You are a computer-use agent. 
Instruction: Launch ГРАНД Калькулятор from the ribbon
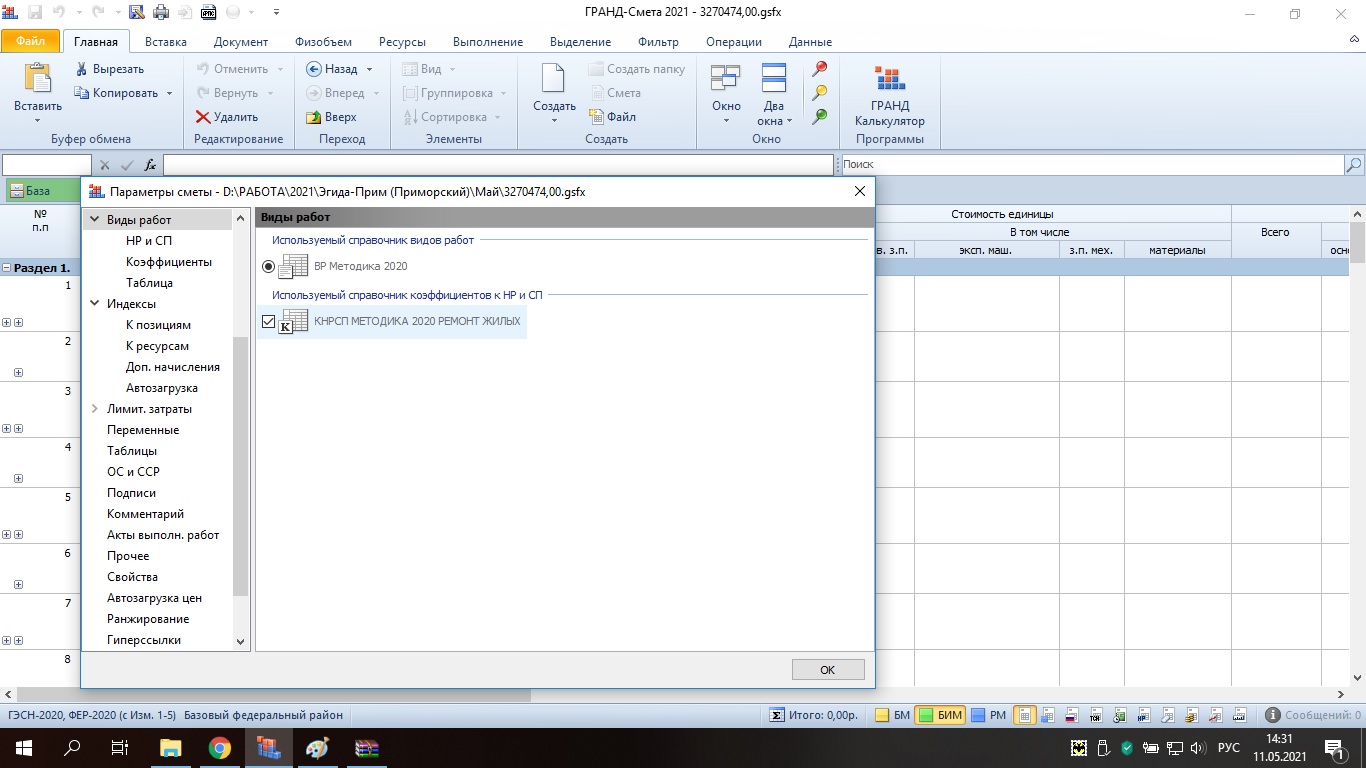point(890,96)
